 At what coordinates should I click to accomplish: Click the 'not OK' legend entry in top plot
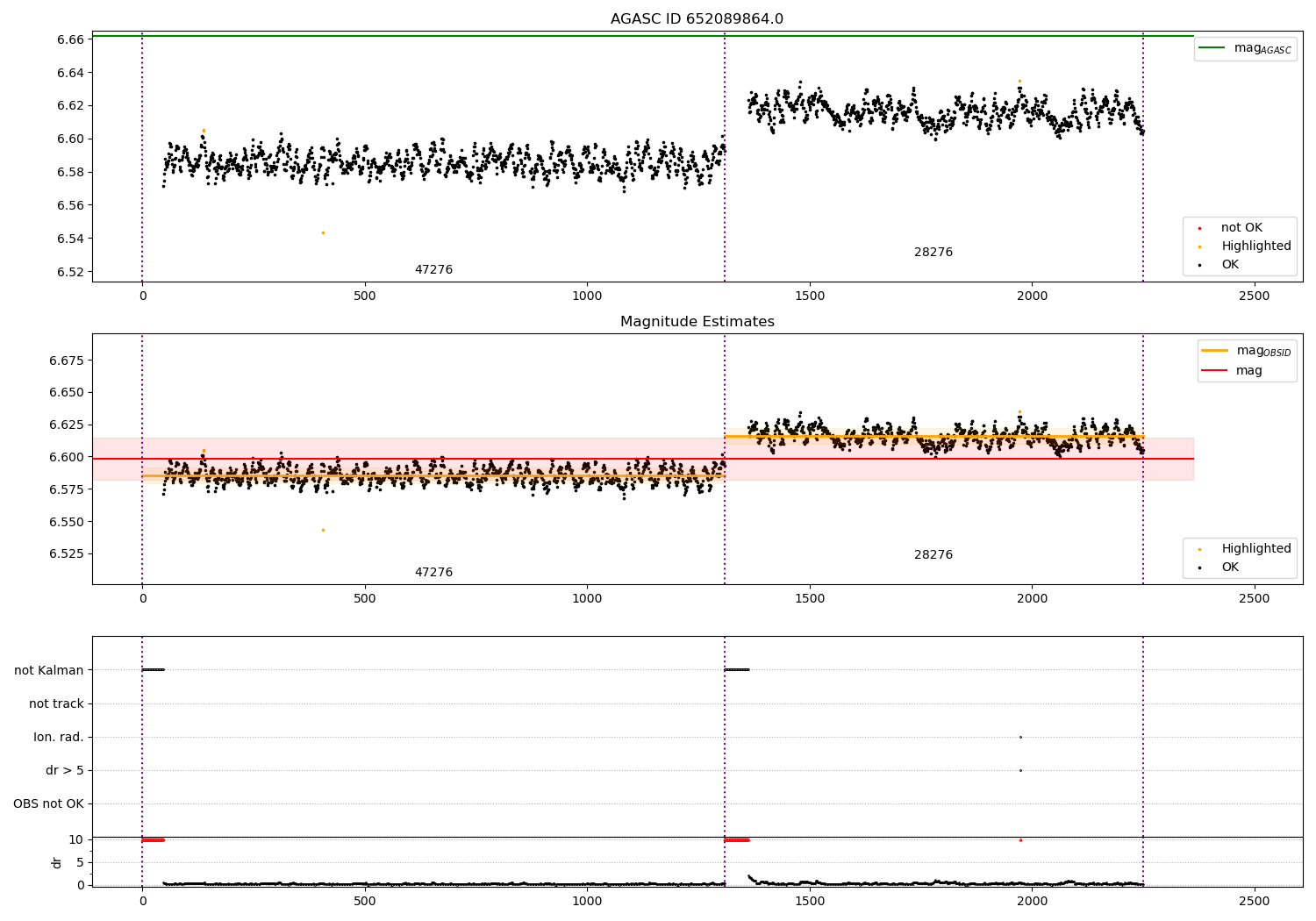pos(1241,227)
